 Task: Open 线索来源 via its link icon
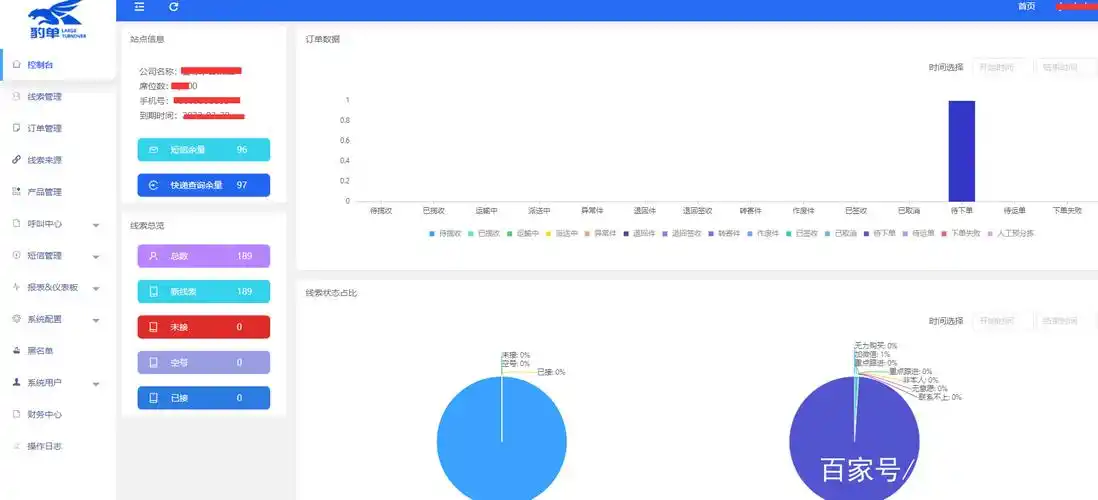(x=17, y=160)
